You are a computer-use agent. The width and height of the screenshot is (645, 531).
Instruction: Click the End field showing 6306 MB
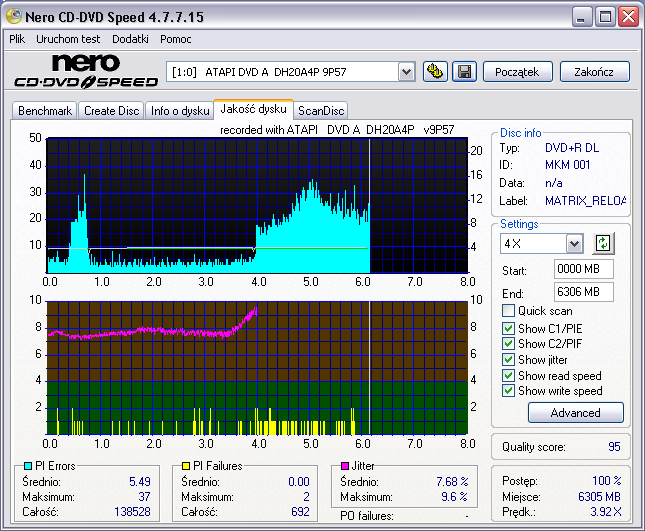point(584,292)
